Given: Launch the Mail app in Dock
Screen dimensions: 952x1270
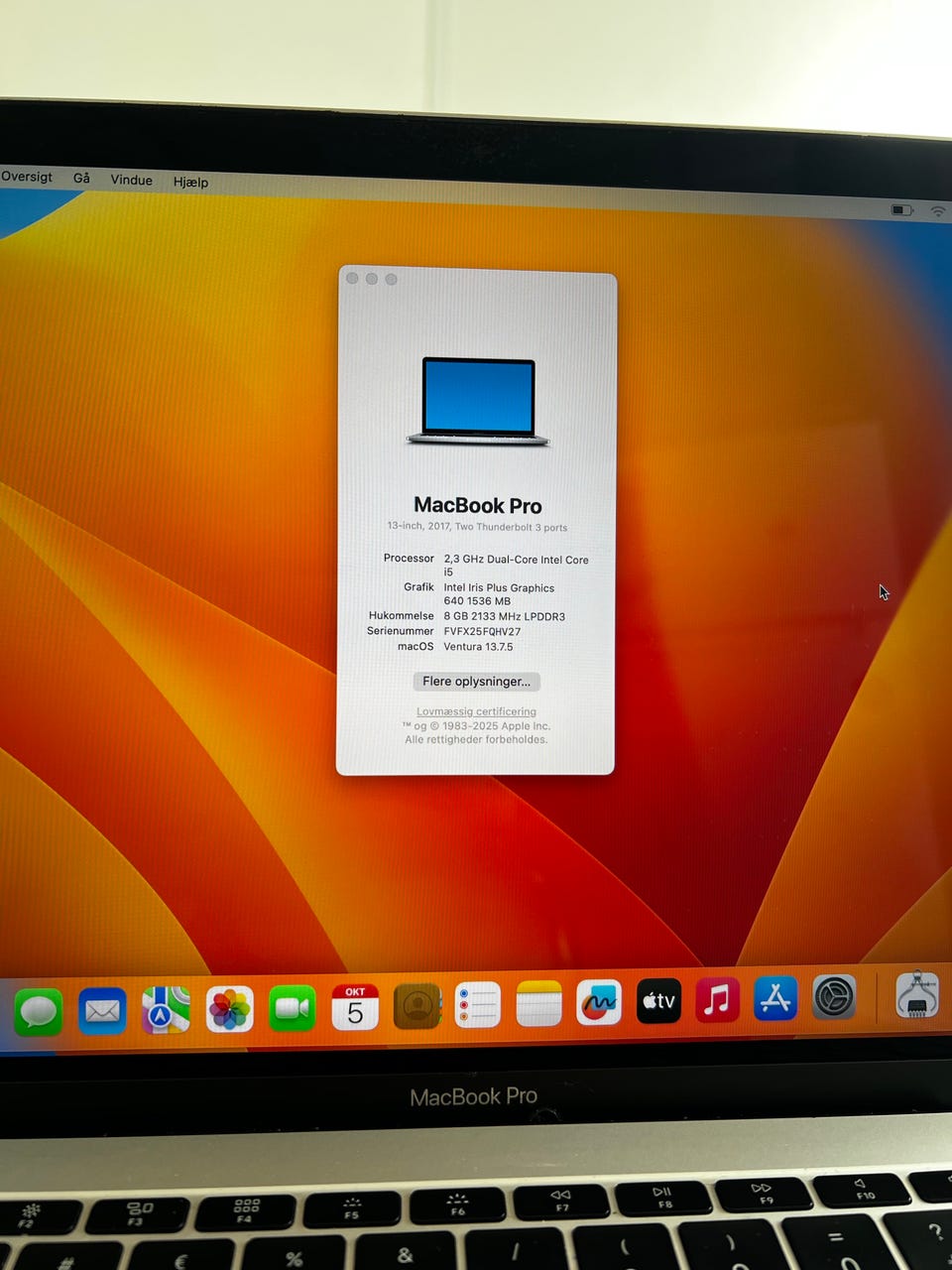Looking at the screenshot, I should pos(102,1011).
